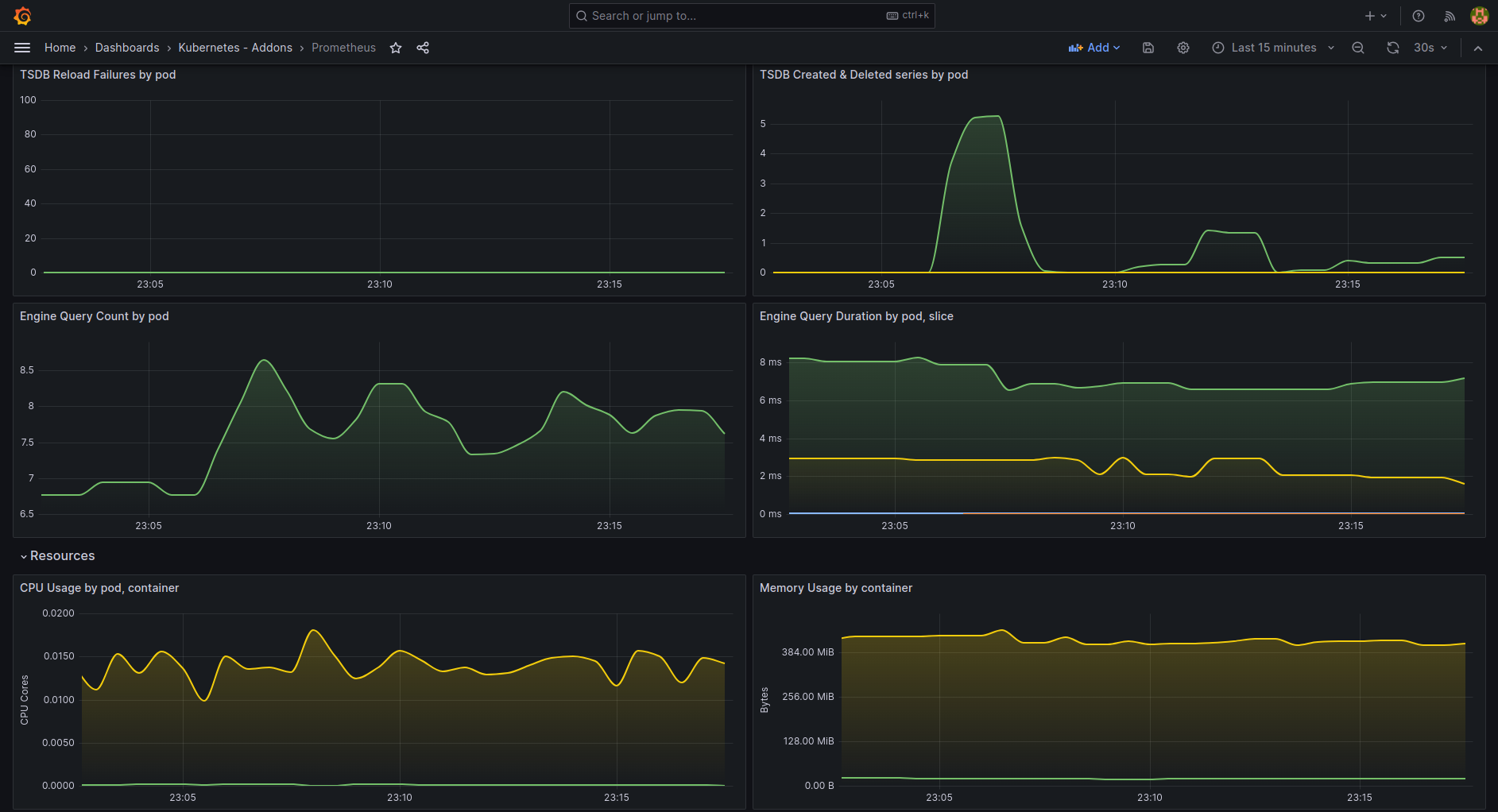Click Engine Query Count by pod panel title

pos(95,316)
